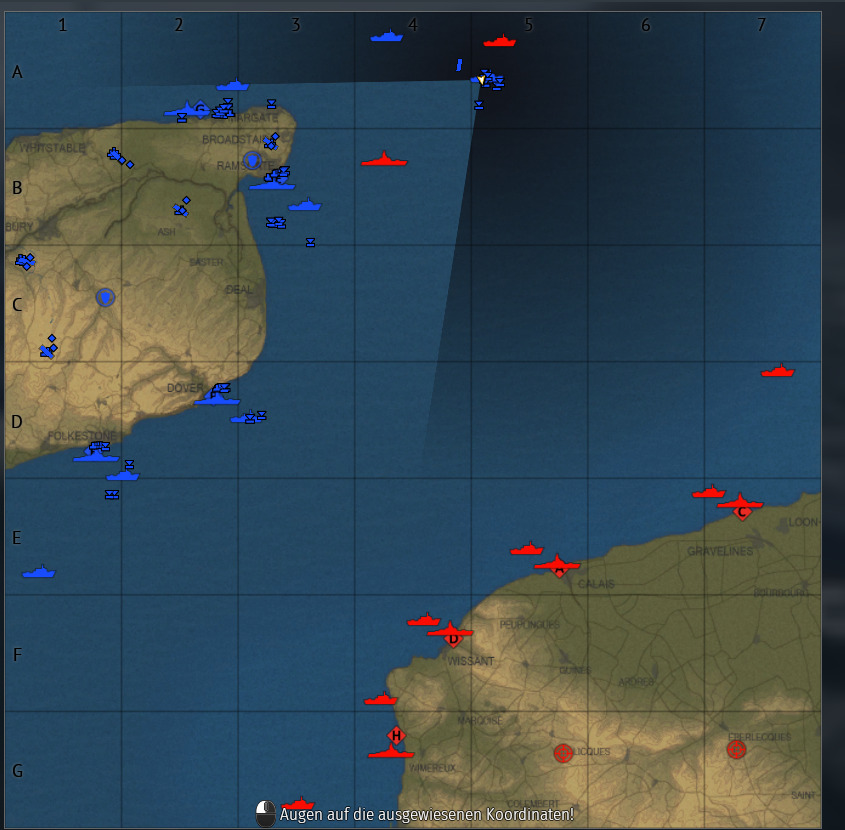Screen dimensions: 845x830
Task: Select the red enemy ship in square A5
Action: coord(499,41)
